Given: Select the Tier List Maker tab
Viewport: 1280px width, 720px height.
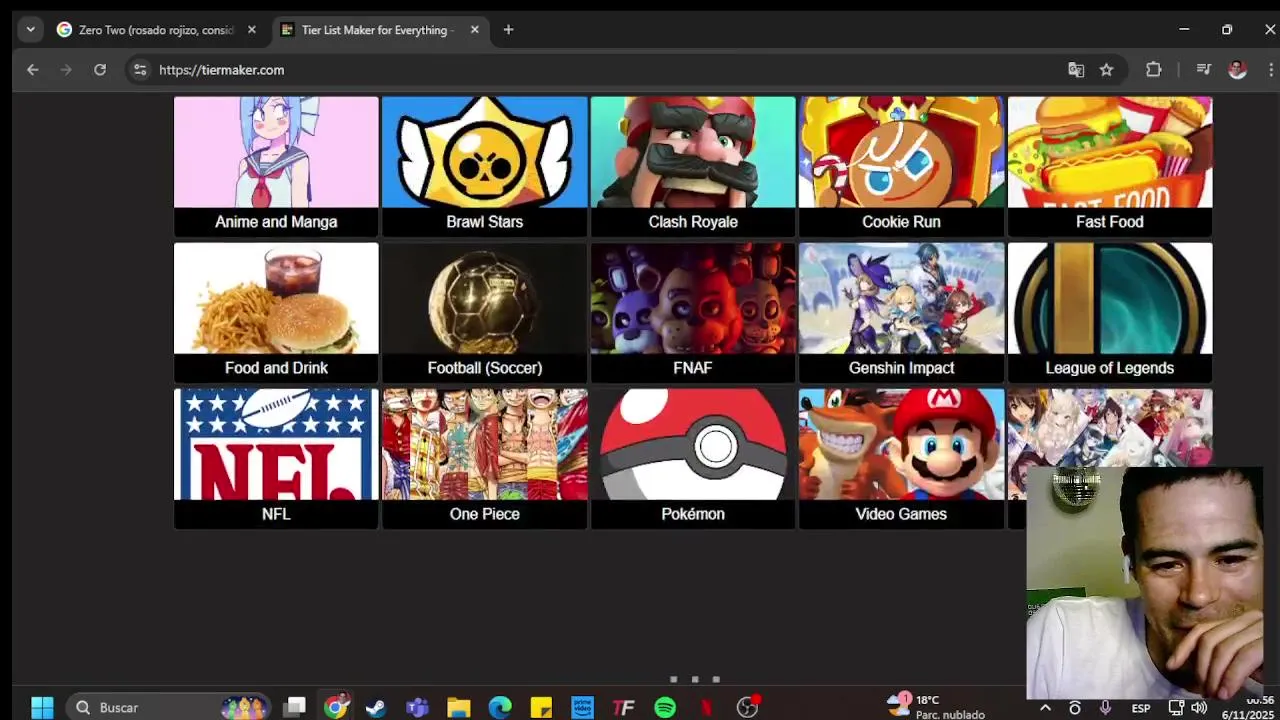Looking at the screenshot, I should coord(378,30).
